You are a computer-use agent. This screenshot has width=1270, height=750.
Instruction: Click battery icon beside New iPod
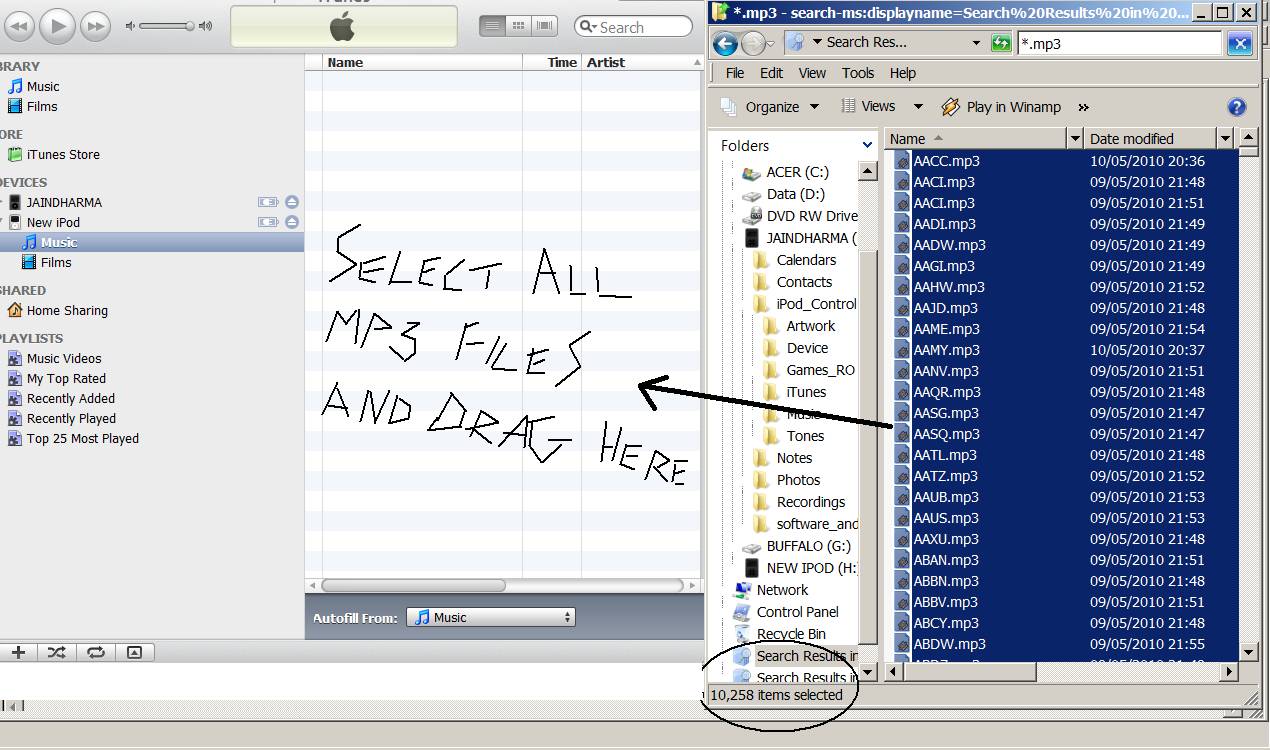pyautogui.click(x=267, y=222)
